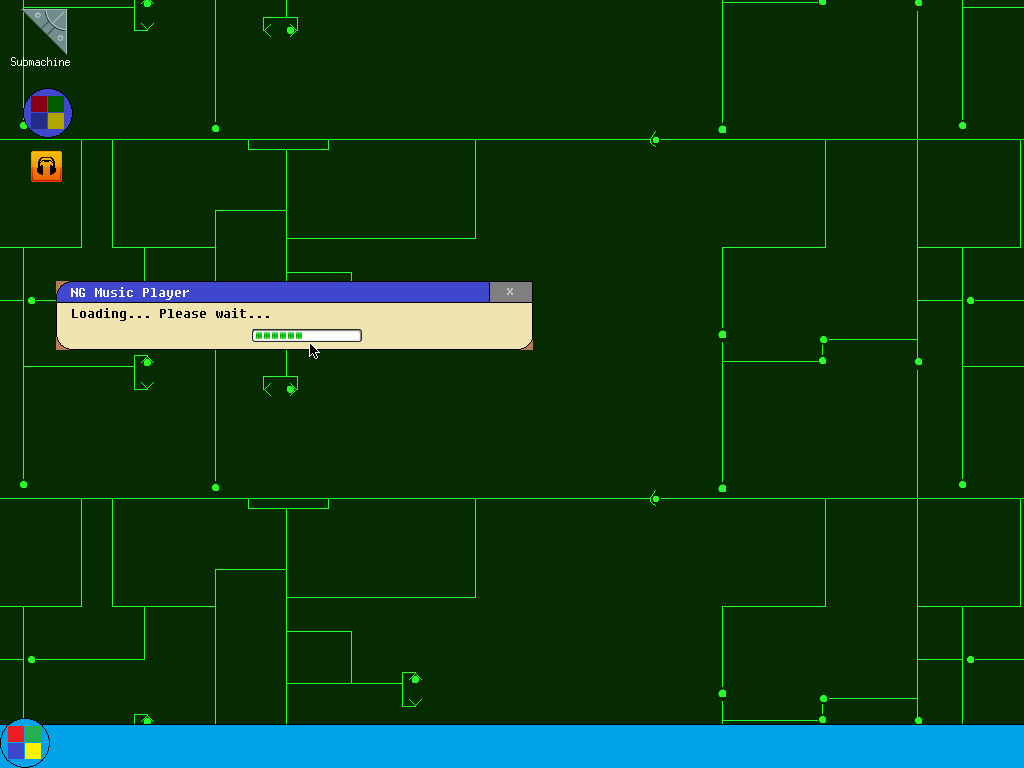Open the Start menu button in the taskbar
This screenshot has width=1024, height=768.
25,743
